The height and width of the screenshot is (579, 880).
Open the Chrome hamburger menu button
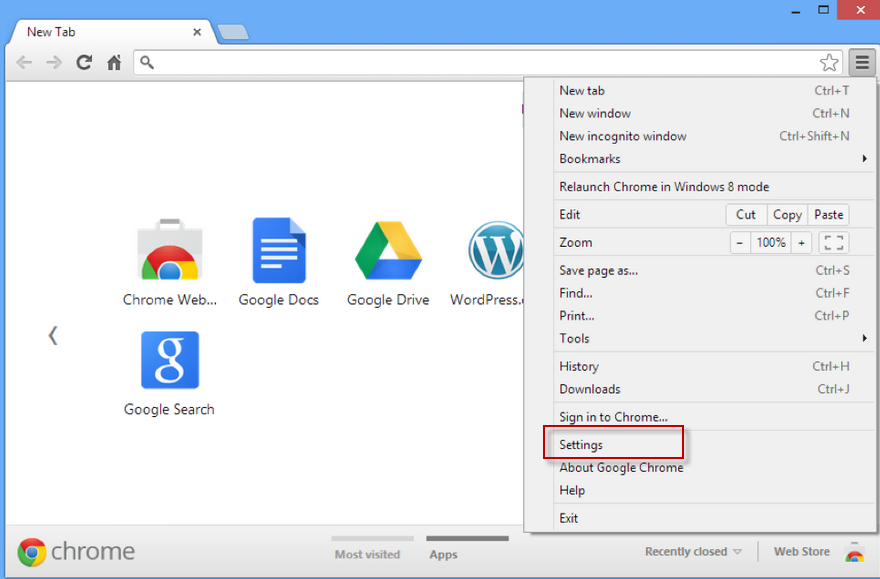tap(862, 62)
